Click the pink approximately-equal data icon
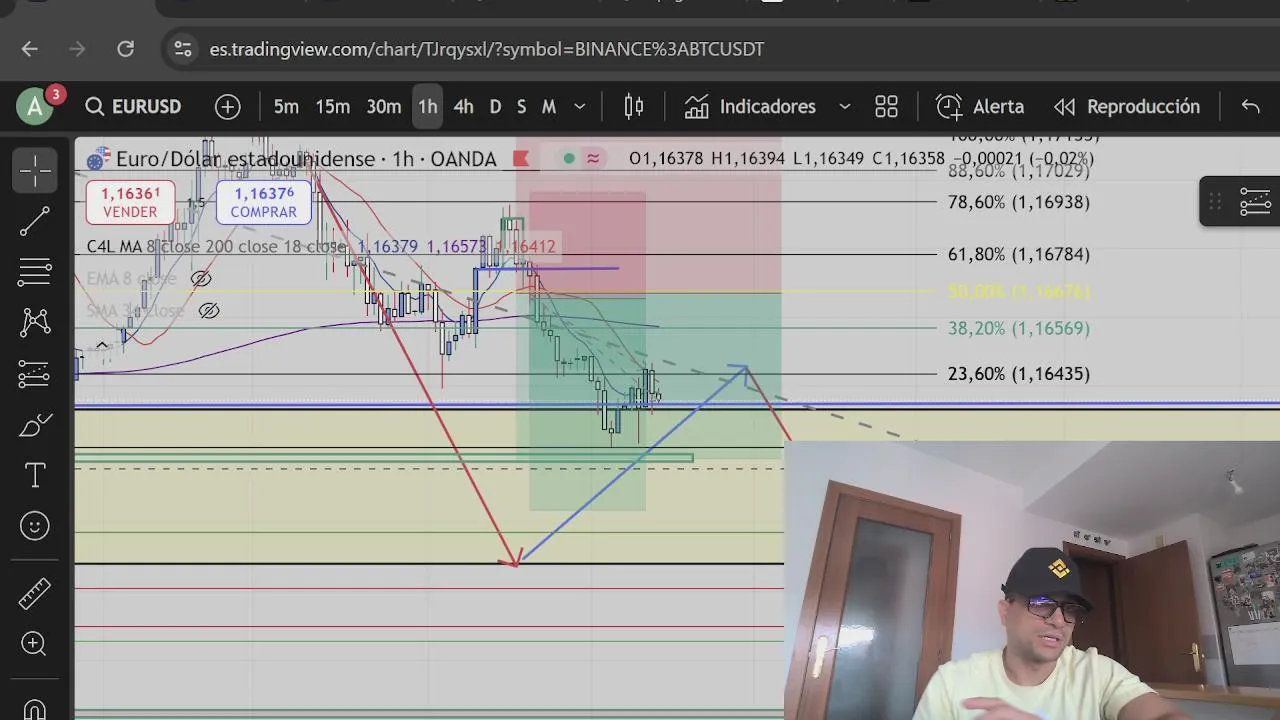Viewport: 1280px width, 720px height. pos(593,158)
